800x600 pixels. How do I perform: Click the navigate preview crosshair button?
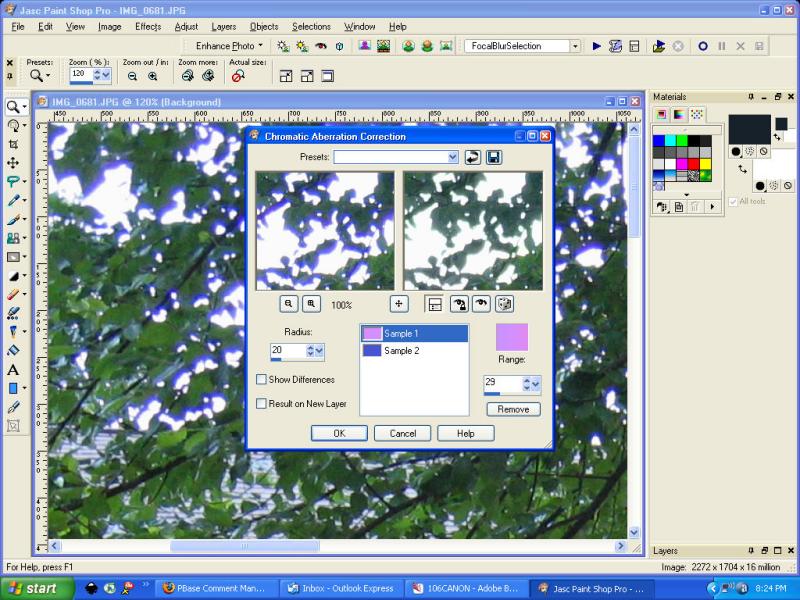point(399,304)
